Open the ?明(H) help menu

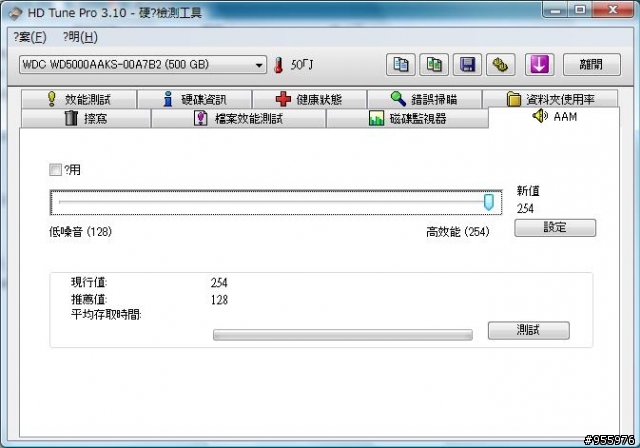[80, 37]
